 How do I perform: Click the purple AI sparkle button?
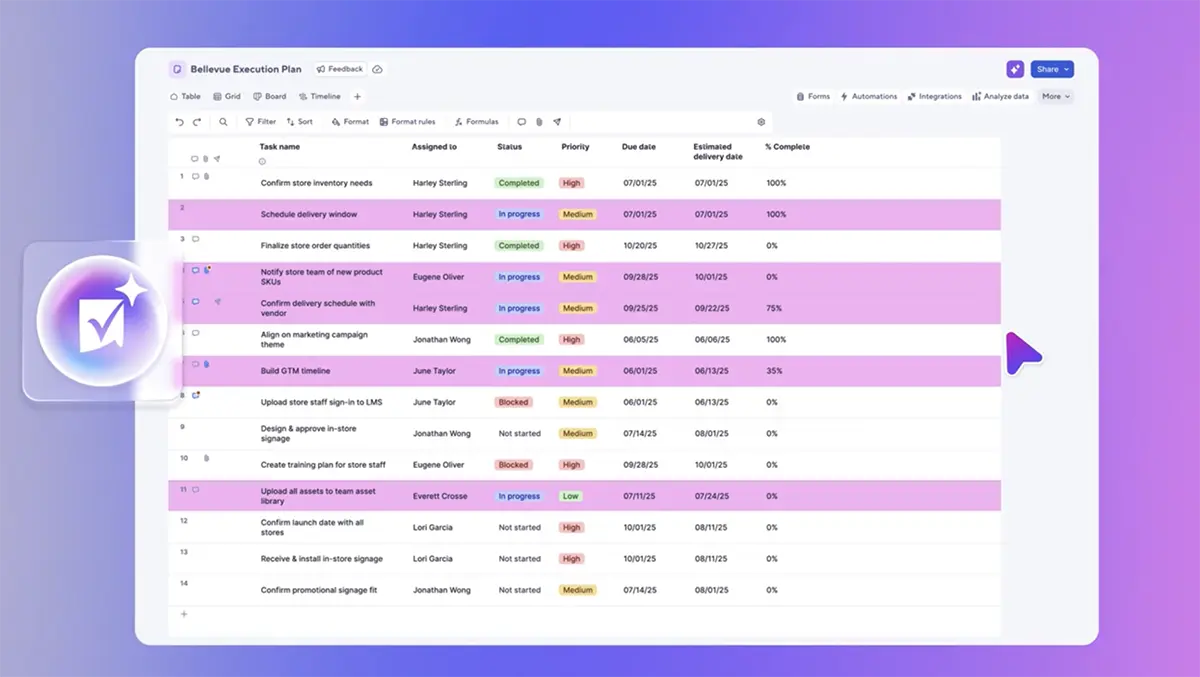[x=1015, y=69]
